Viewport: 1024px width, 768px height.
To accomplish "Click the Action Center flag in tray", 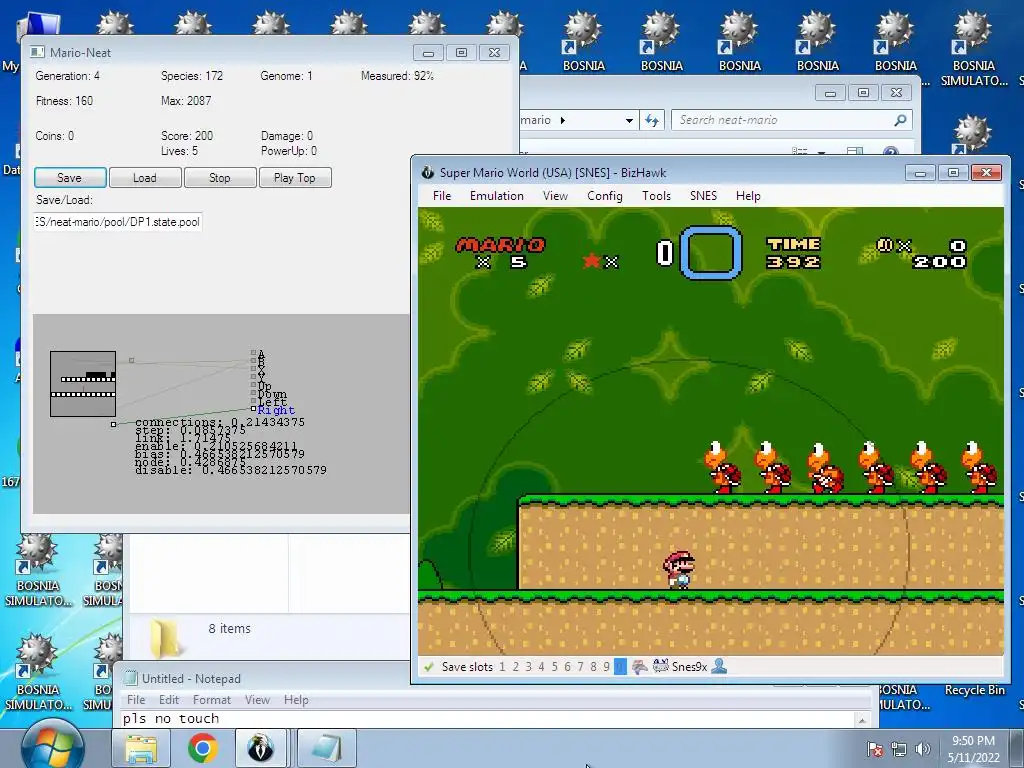I will pyautogui.click(x=875, y=749).
